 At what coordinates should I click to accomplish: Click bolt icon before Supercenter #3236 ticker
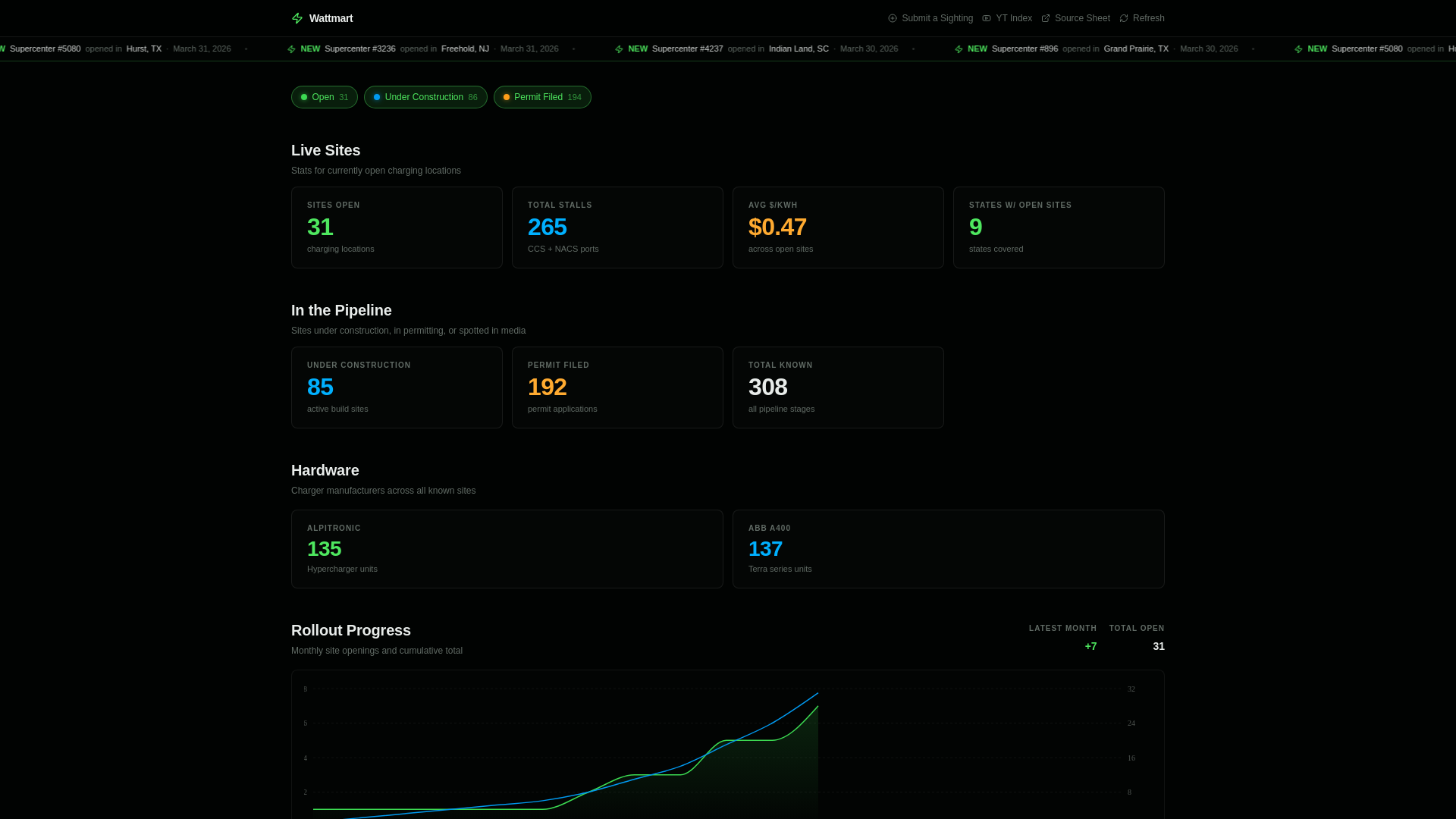coord(291,49)
